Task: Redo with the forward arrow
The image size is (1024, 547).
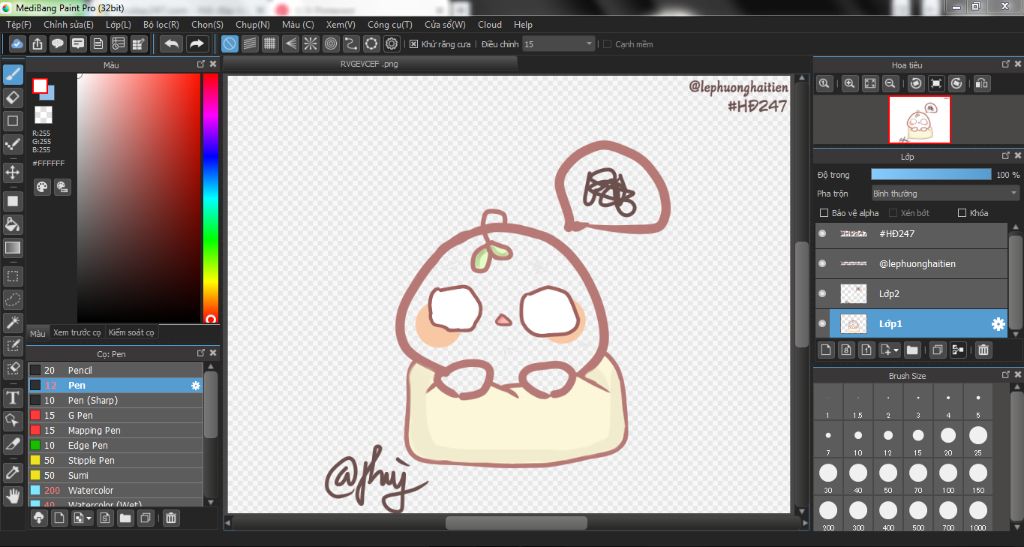Action: click(196, 44)
